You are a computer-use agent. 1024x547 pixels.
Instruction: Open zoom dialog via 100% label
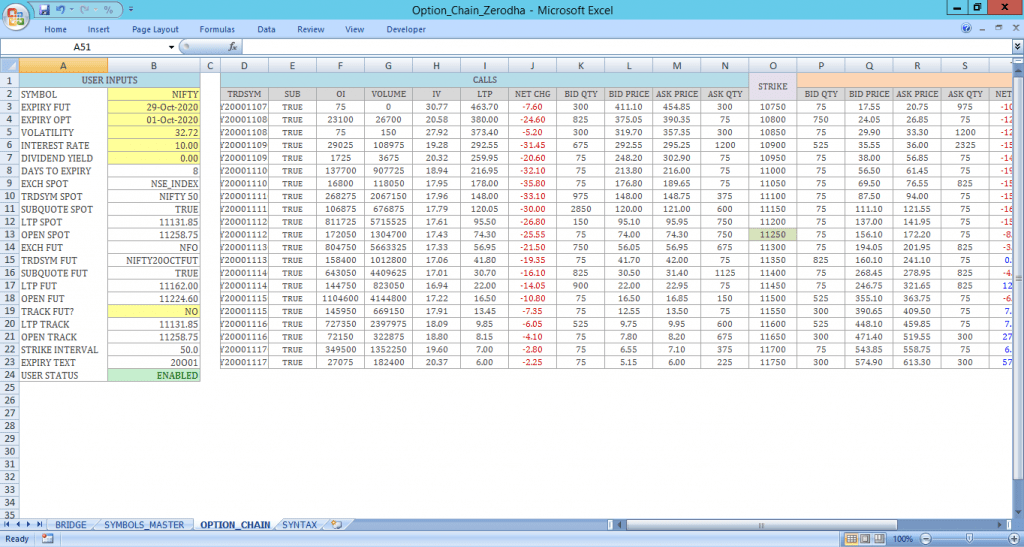coord(902,539)
